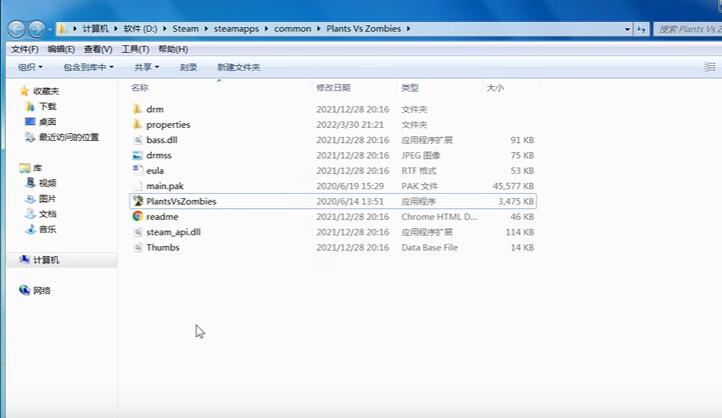Sort by 名称 name column header
The height and width of the screenshot is (418, 722).
click(x=140, y=87)
